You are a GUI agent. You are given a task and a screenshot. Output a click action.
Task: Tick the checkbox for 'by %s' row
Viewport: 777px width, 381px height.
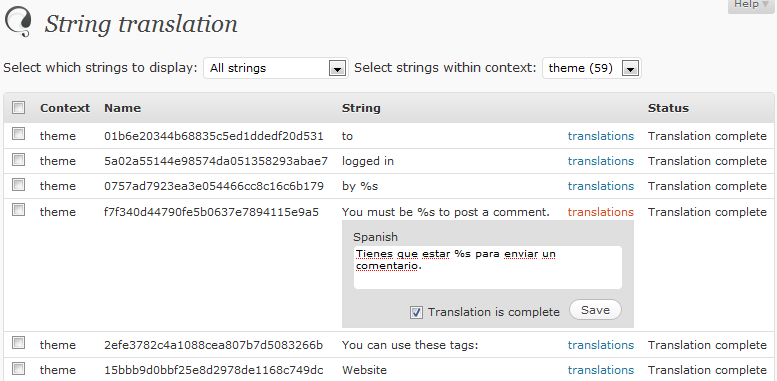(x=19, y=185)
